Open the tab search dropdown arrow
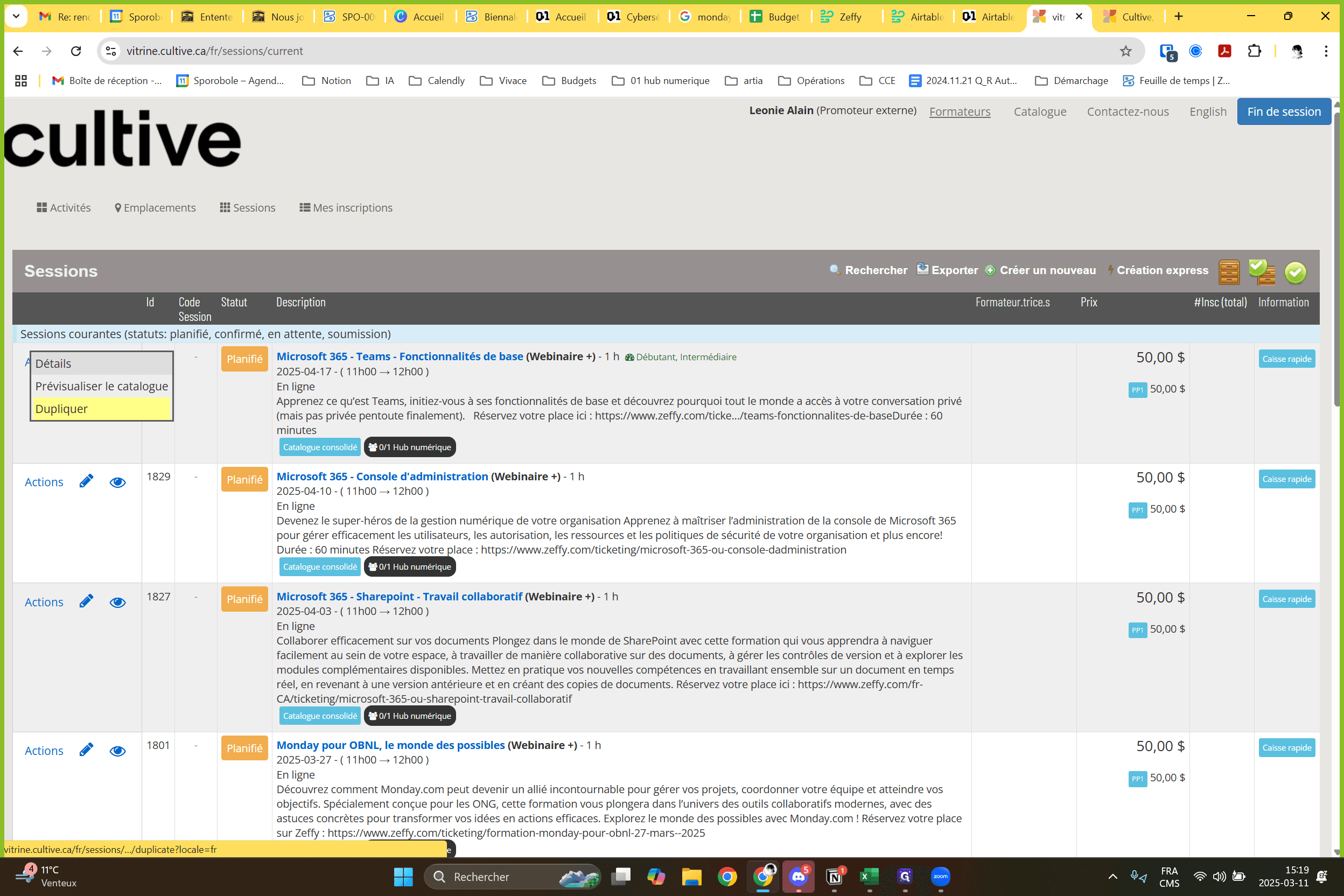The image size is (1344, 896). tap(16, 16)
